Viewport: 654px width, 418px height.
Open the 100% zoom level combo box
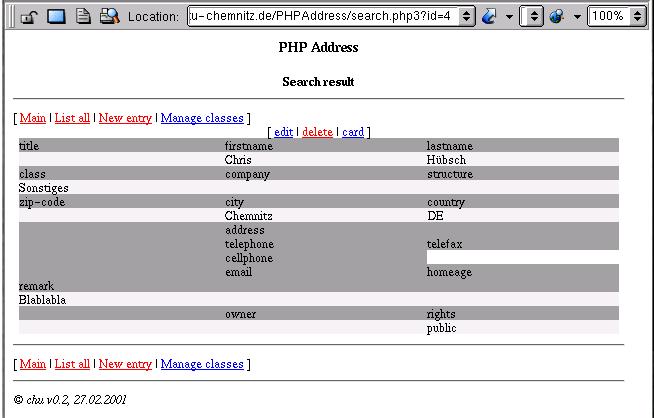click(x=616, y=17)
